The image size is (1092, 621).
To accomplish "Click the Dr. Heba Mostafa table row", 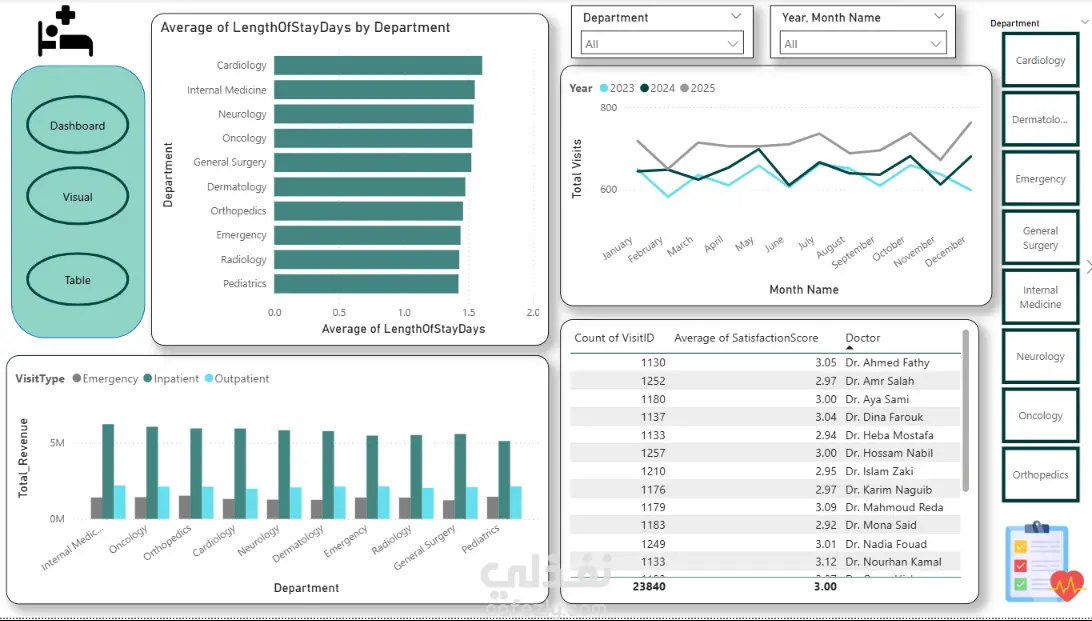I will (x=765, y=435).
